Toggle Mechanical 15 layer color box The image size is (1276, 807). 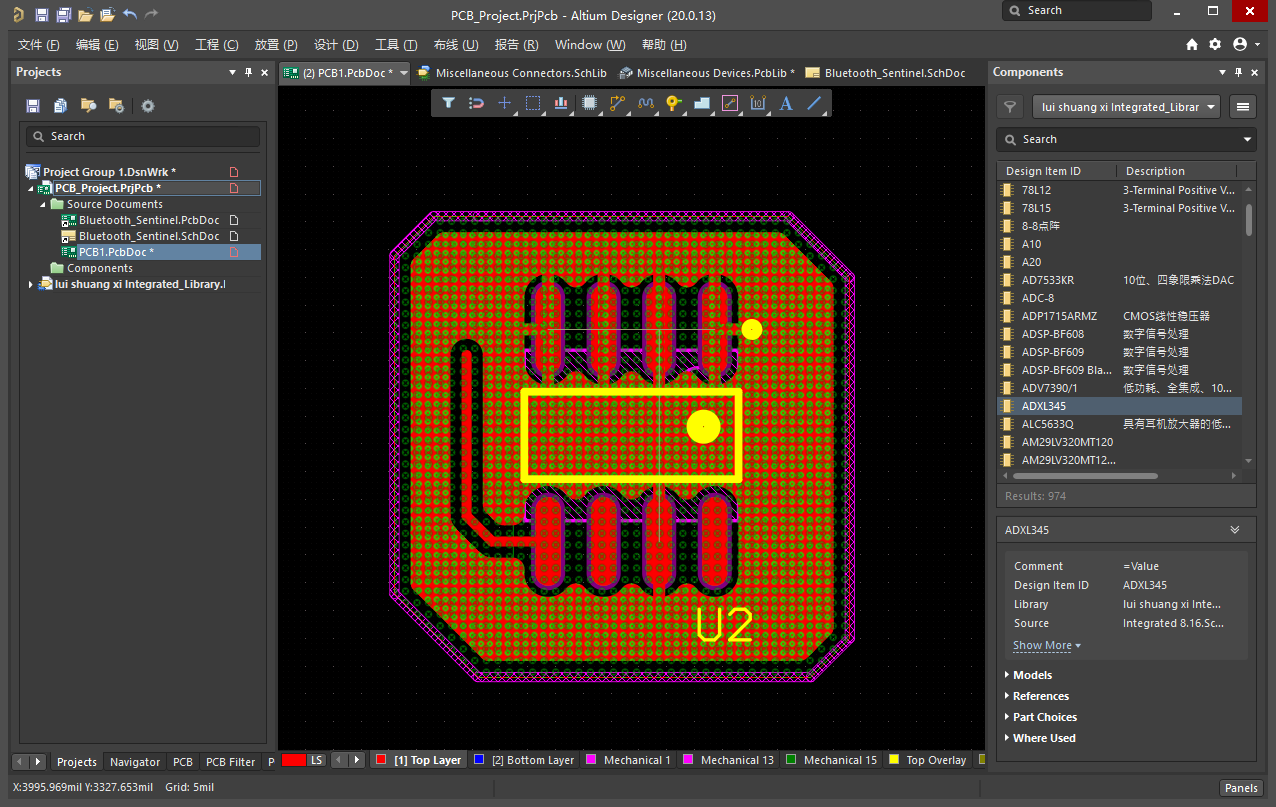[x=791, y=760]
